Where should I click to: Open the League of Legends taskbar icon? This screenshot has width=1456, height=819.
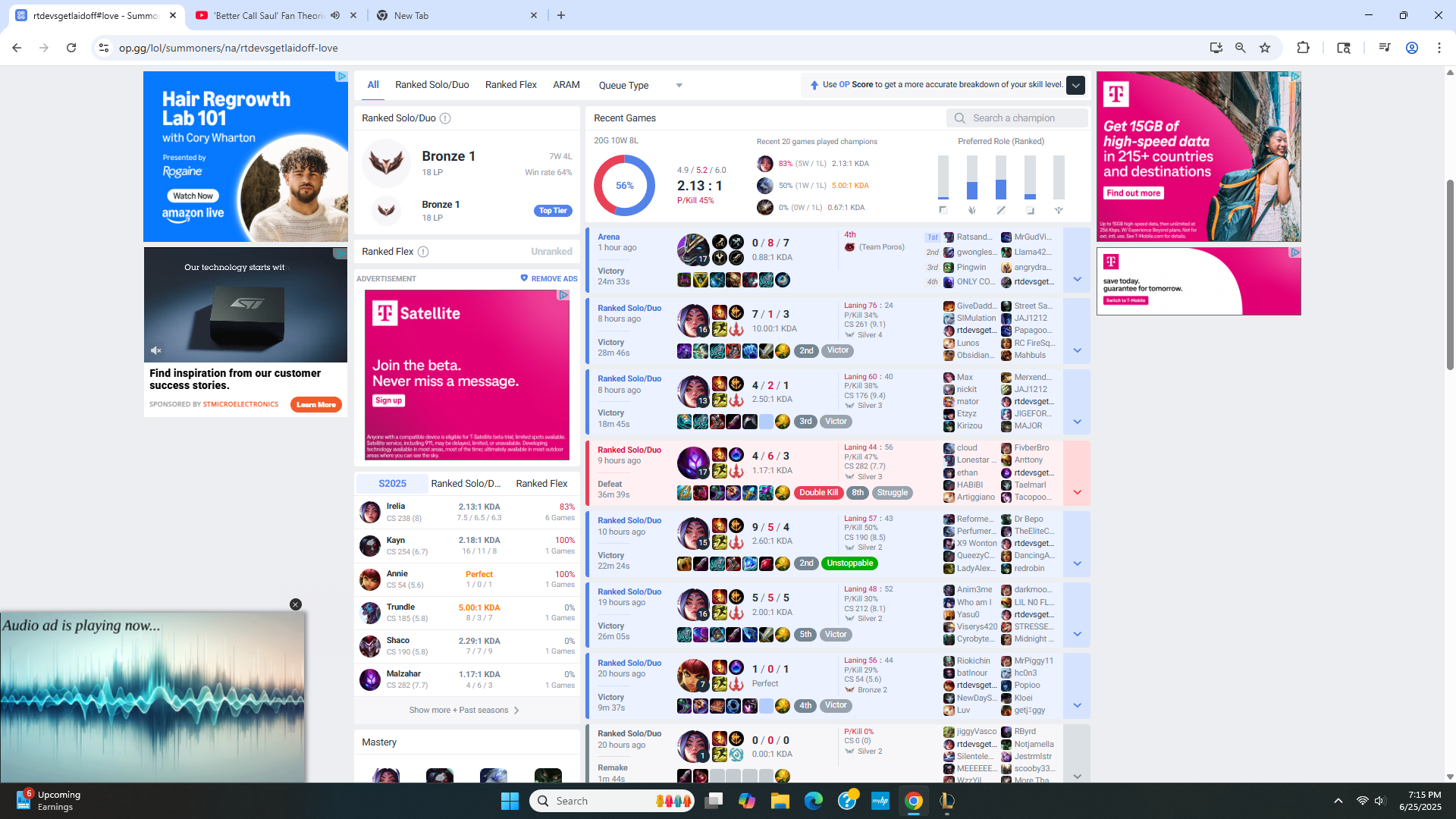click(947, 801)
